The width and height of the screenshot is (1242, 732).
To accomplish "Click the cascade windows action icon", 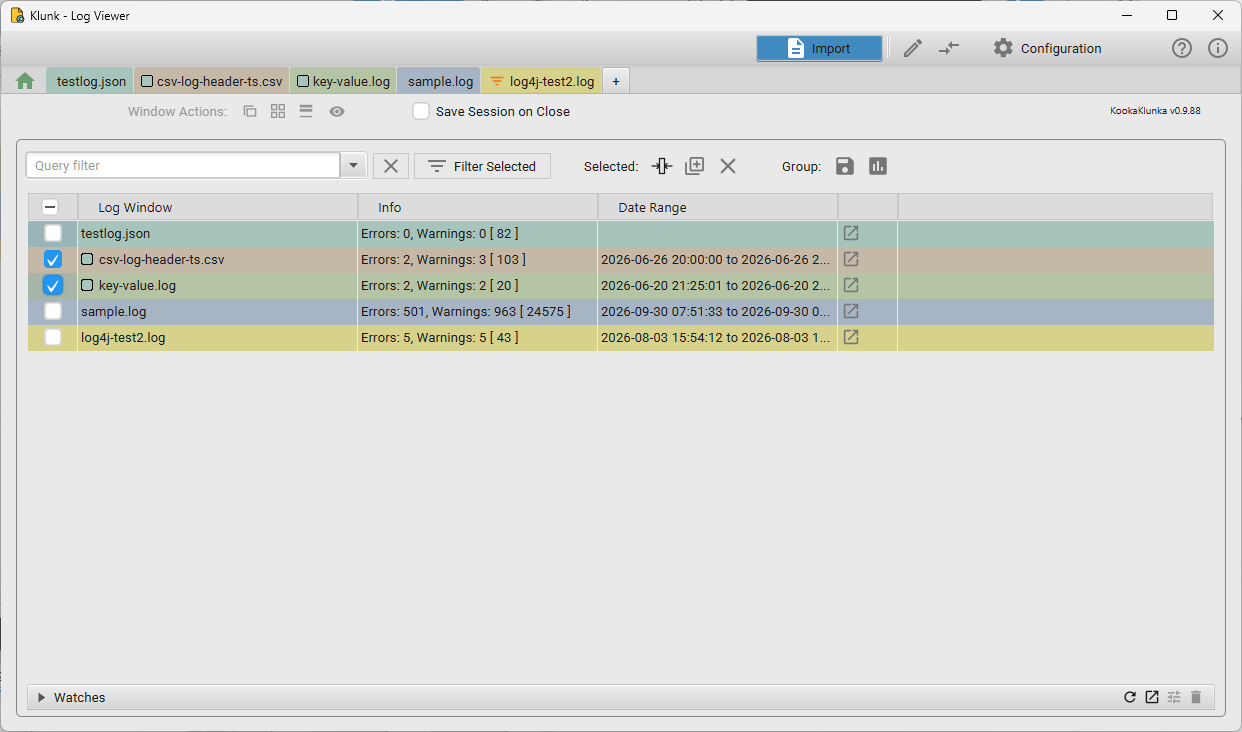I will click(x=250, y=111).
